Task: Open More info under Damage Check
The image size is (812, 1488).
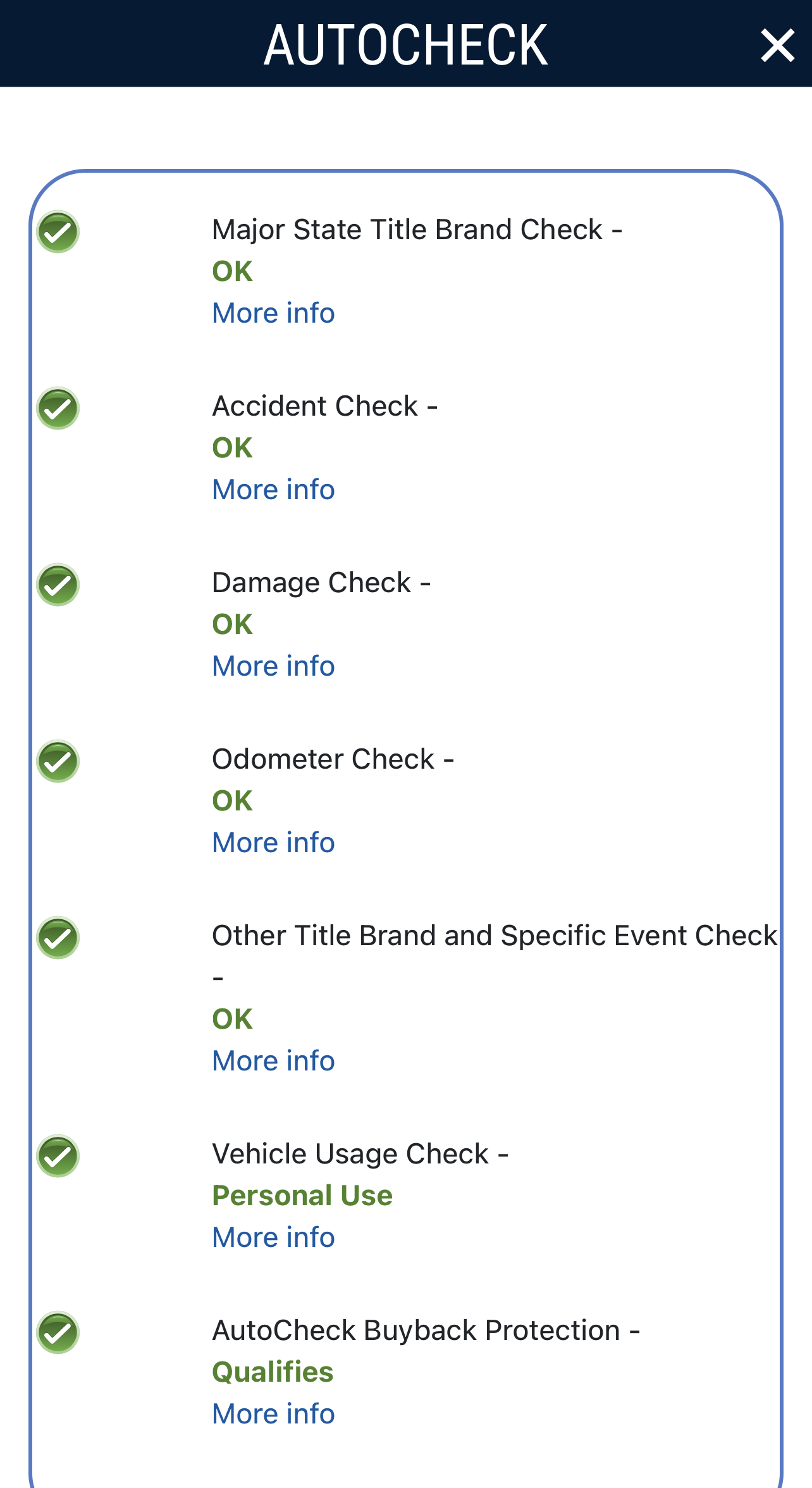Action: point(273,666)
